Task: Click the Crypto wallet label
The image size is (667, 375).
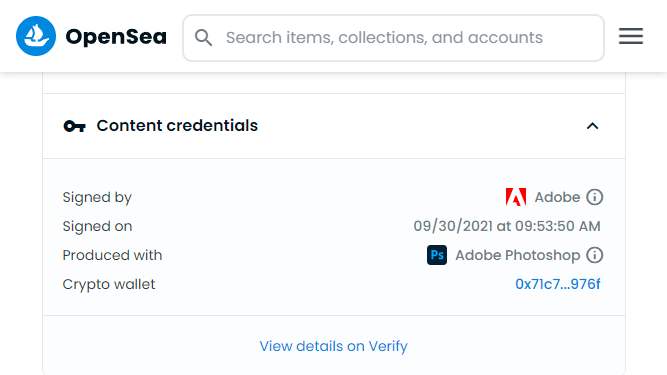Action: pyautogui.click(x=109, y=284)
